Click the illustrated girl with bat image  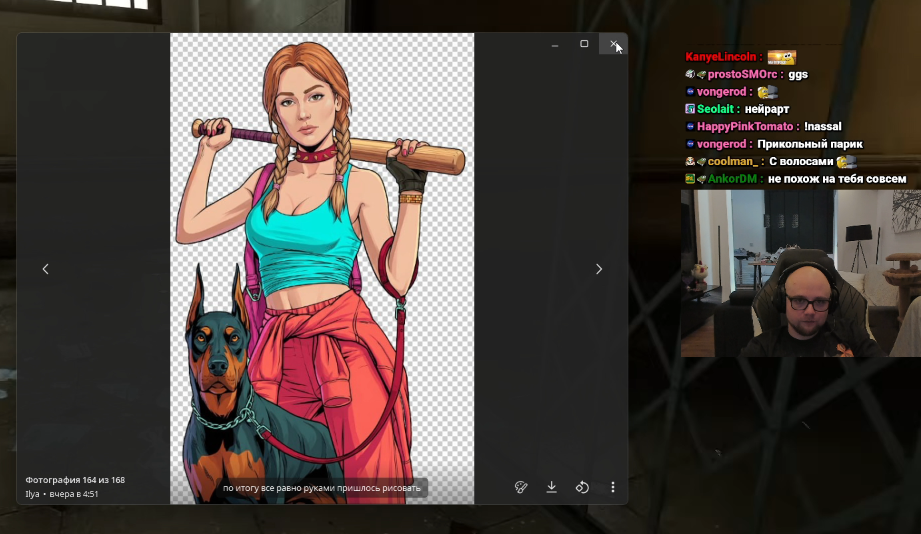pos(322,268)
